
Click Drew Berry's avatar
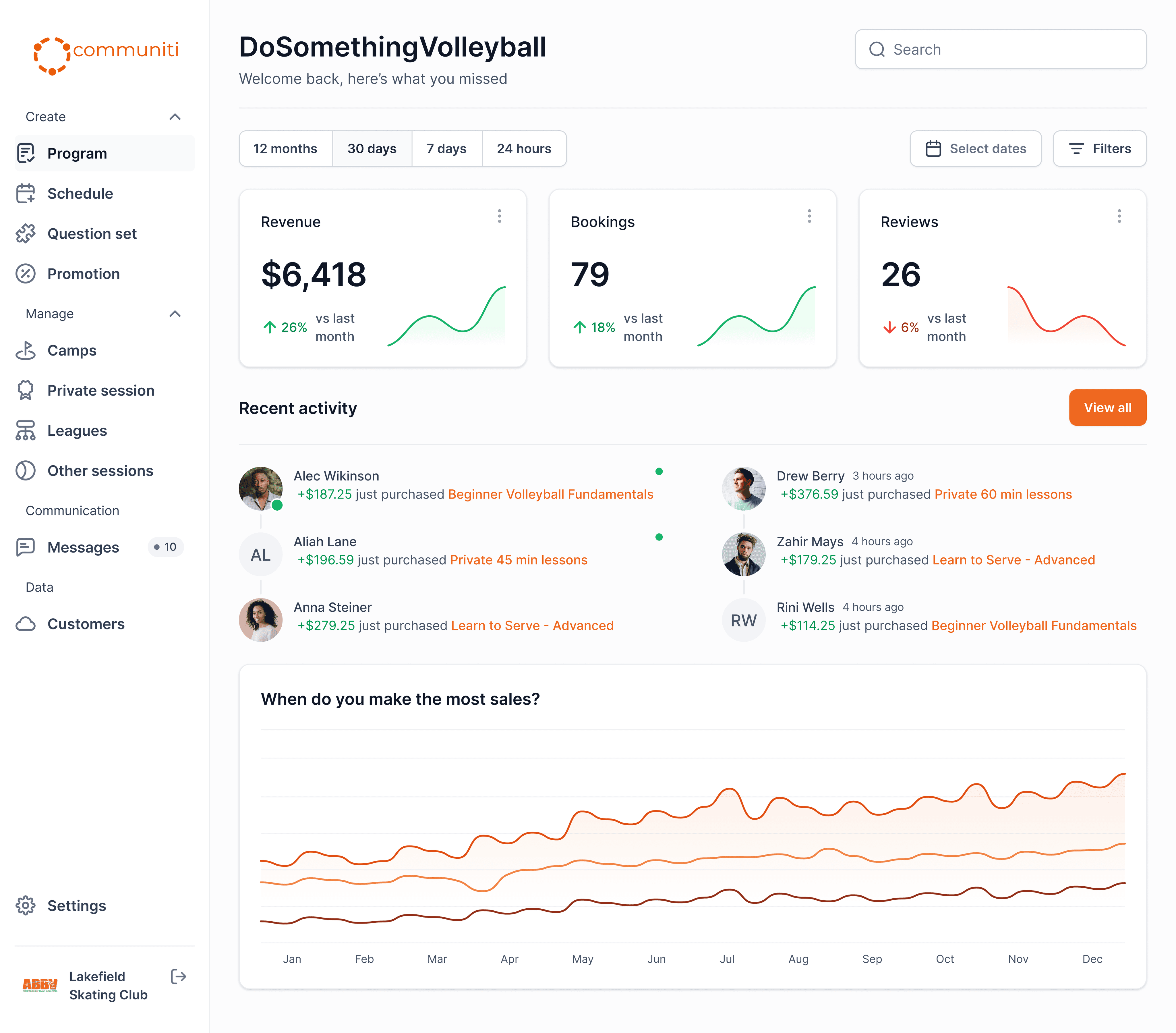click(x=744, y=488)
